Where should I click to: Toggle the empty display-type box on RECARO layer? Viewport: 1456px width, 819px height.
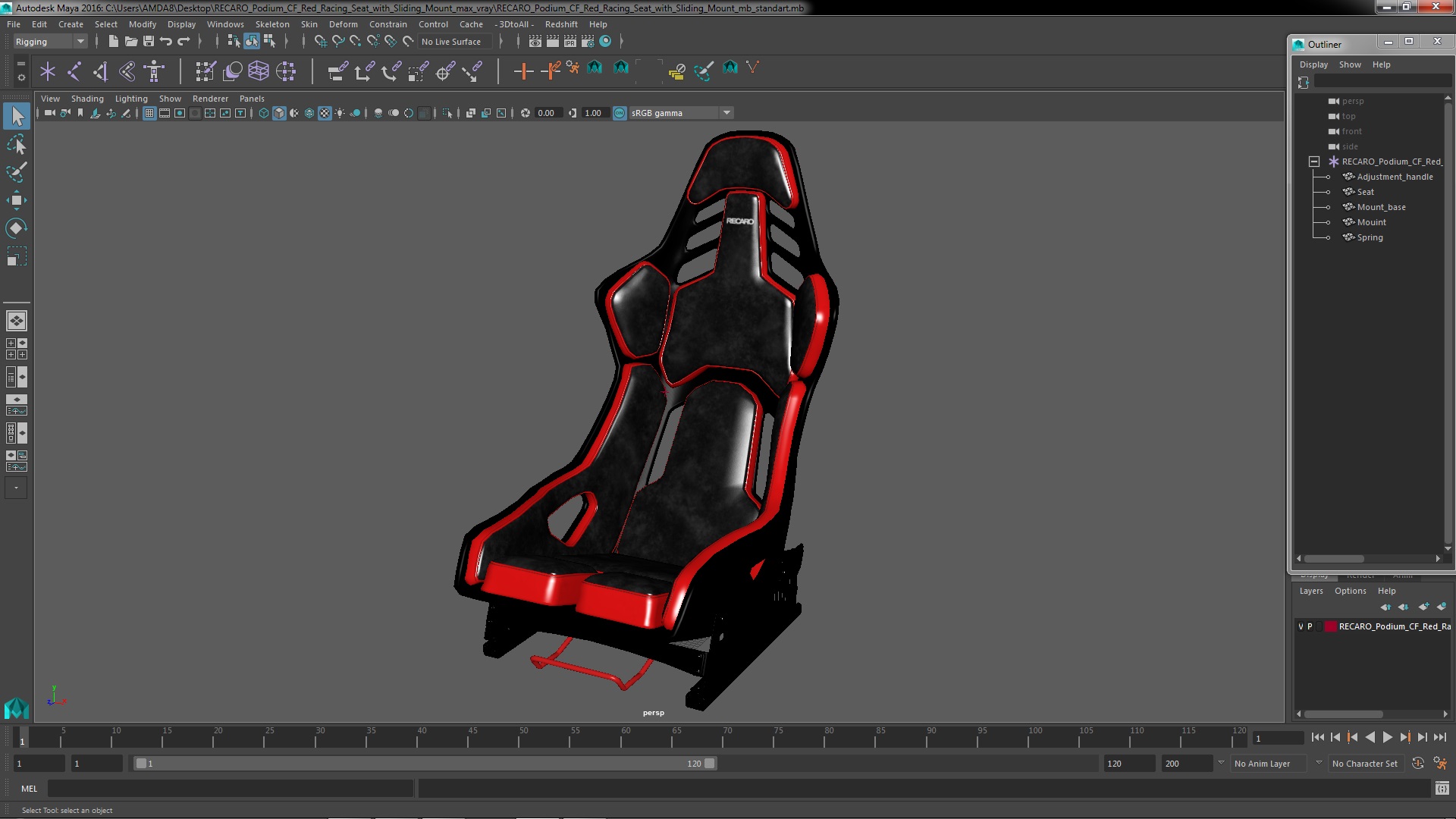[1319, 626]
